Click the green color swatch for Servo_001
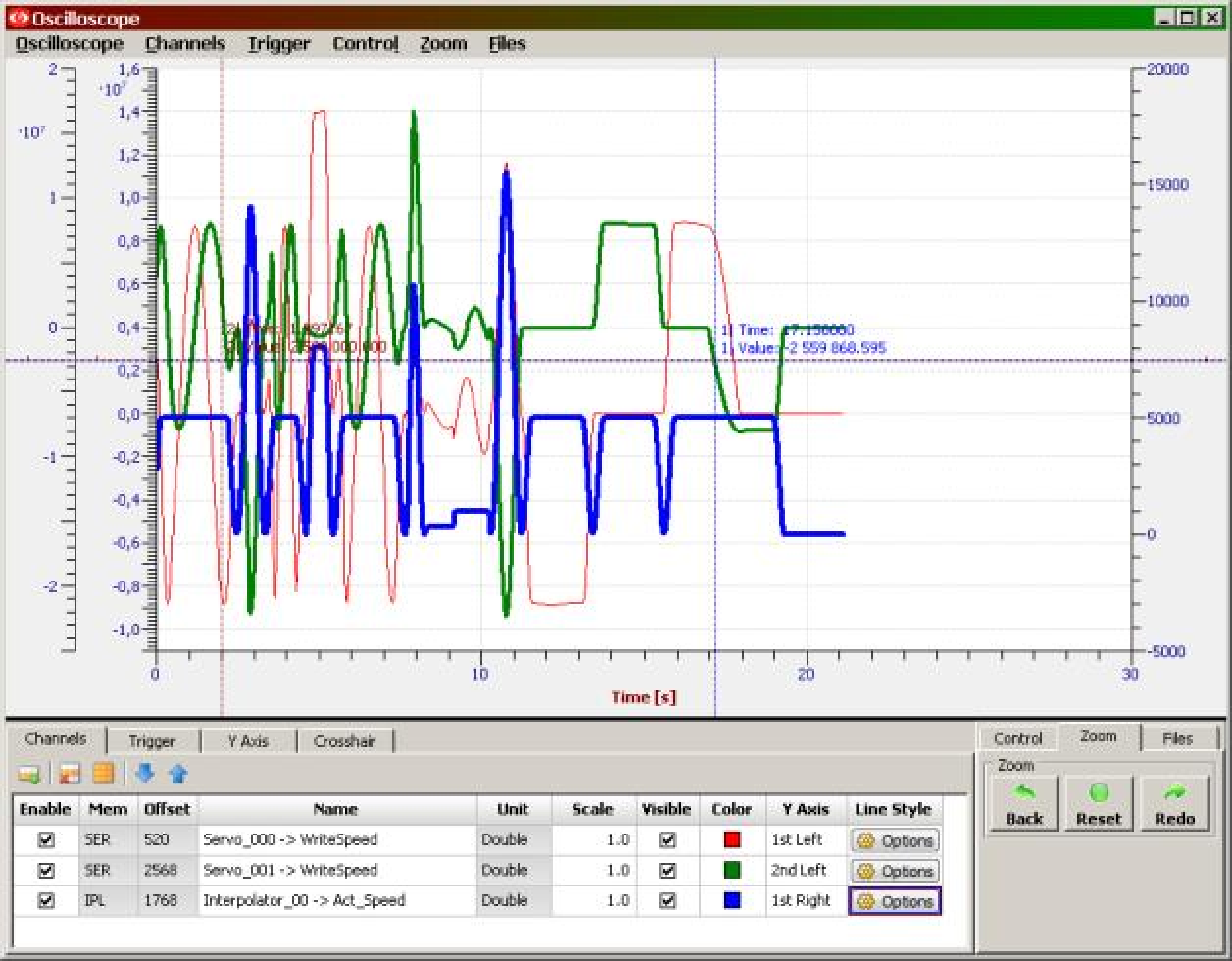1232x961 pixels. (732, 870)
